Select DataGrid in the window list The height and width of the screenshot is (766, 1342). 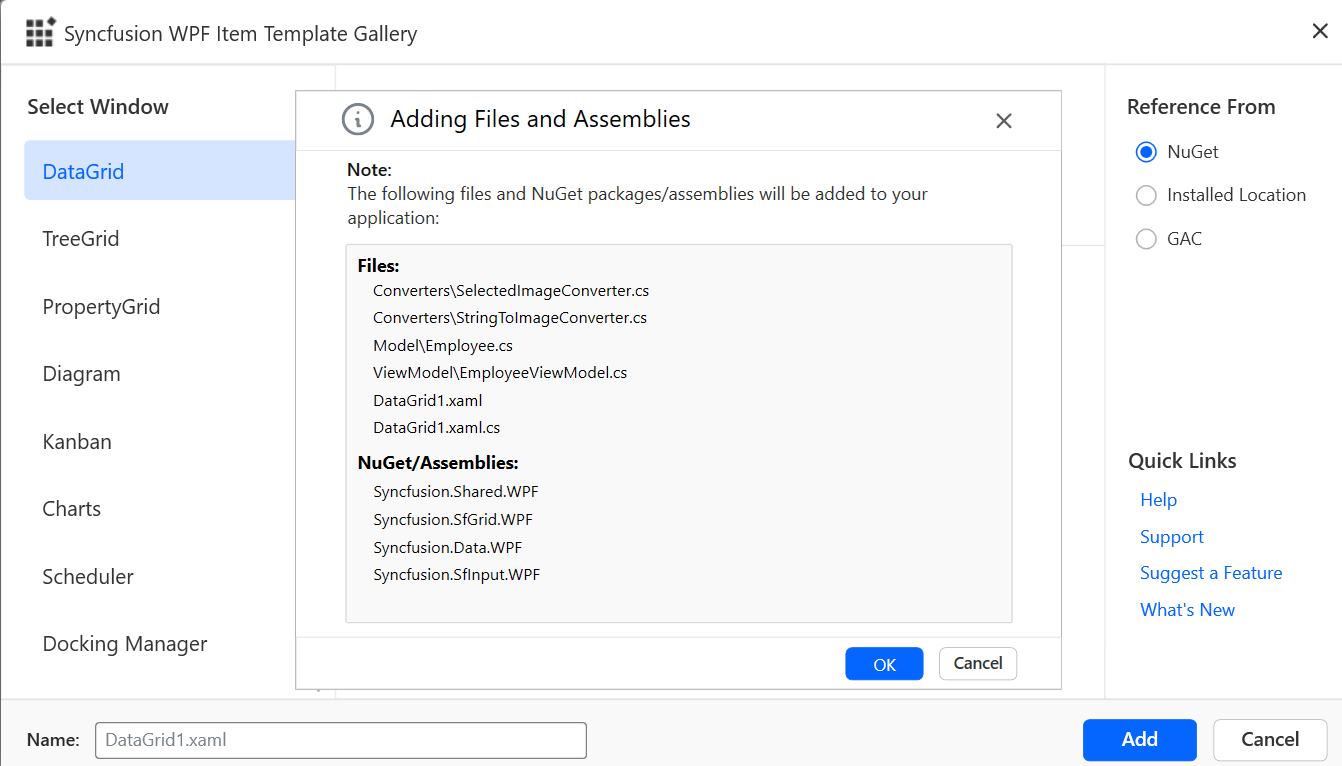83,171
